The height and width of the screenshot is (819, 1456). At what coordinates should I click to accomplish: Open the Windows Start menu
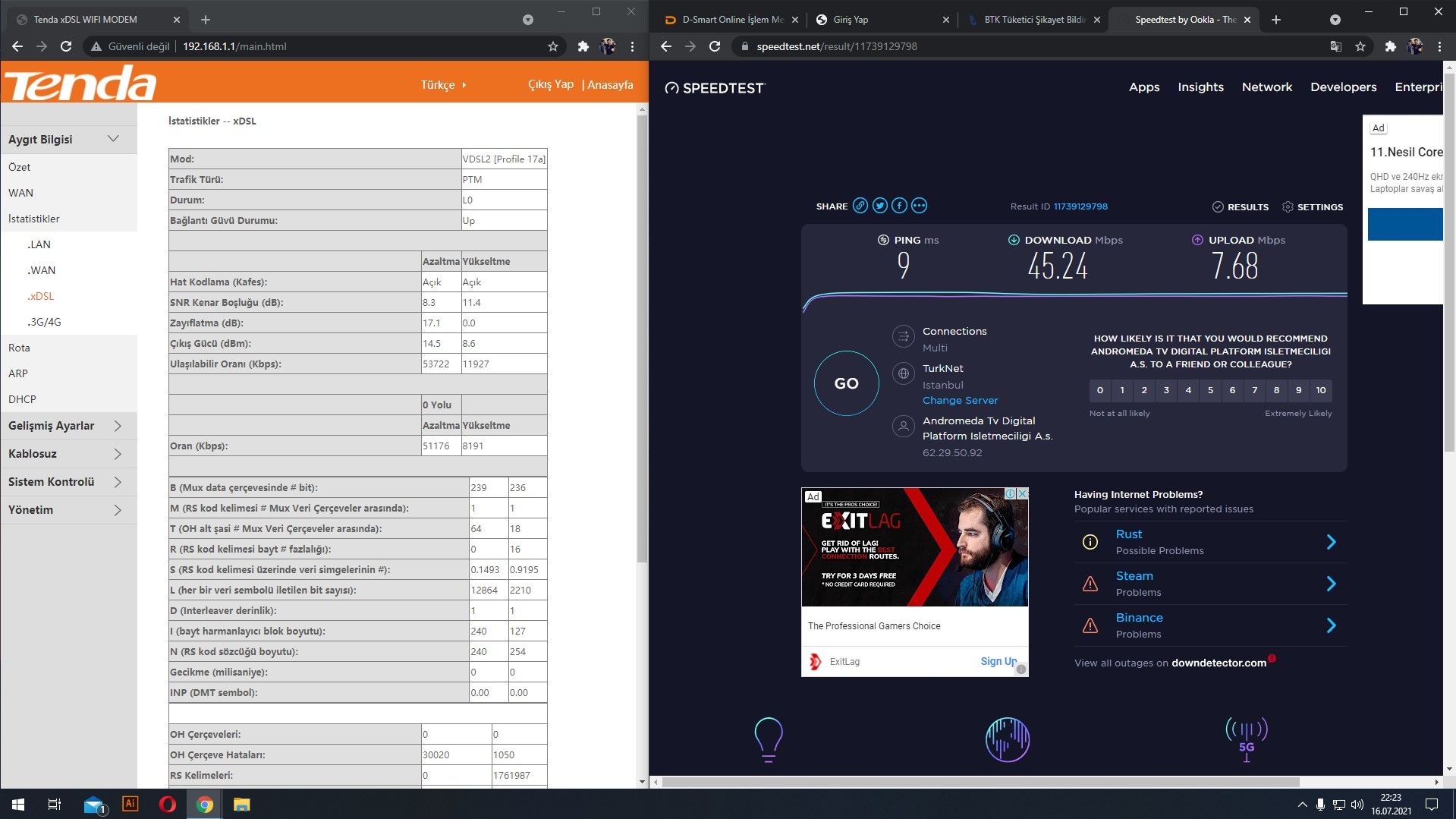(x=18, y=804)
